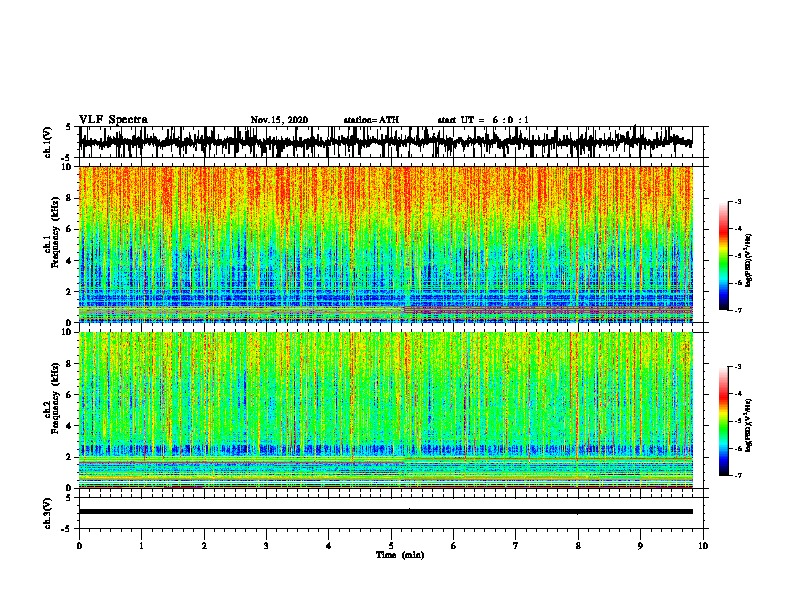Select the "start UT = 6 : 0 : 1" text
The image size is (792, 612).
[483, 120]
